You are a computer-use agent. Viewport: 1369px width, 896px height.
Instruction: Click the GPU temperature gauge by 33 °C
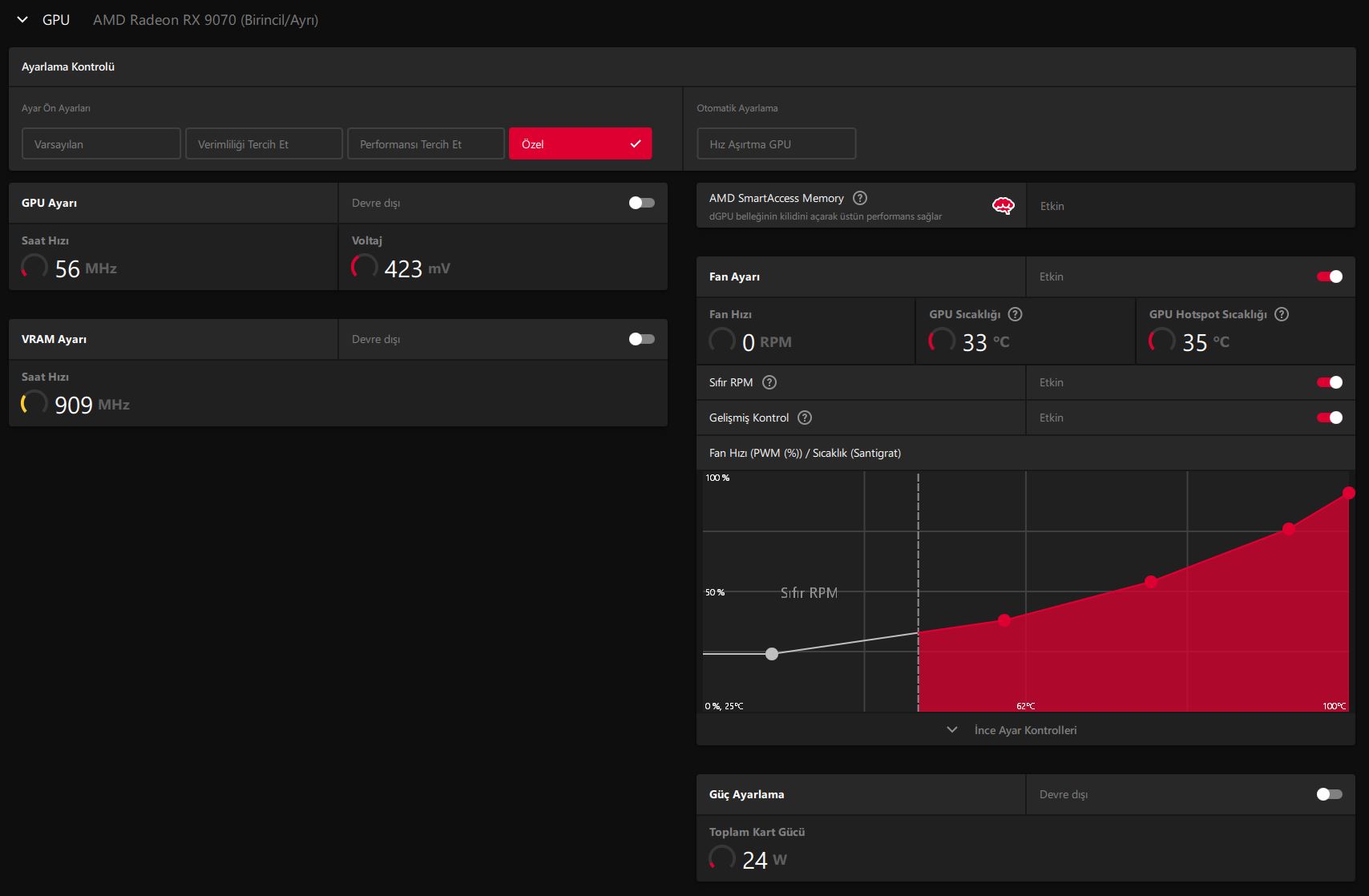tap(942, 340)
